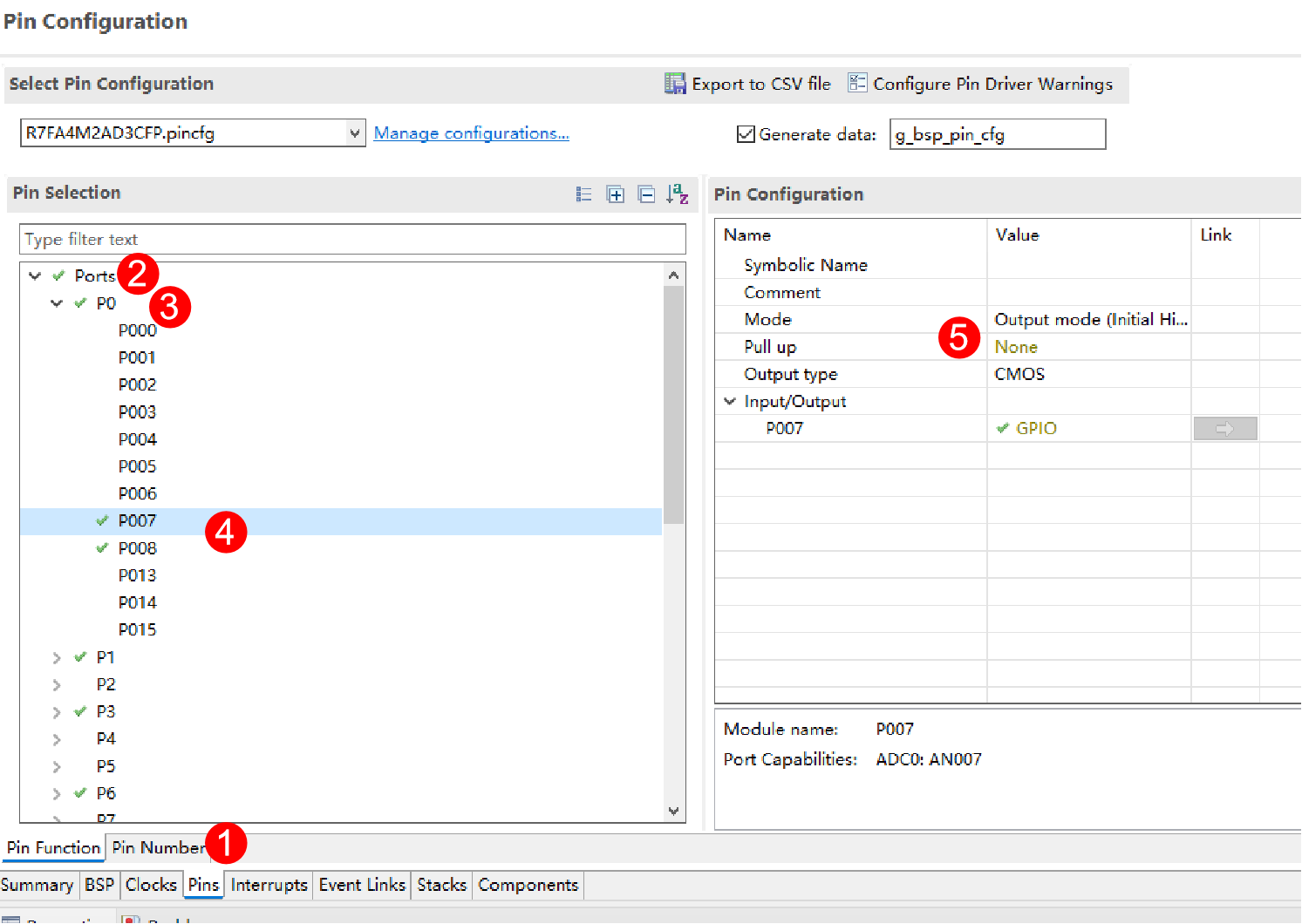1302x924 pixels.
Task: Open the Components tab
Action: click(528, 885)
